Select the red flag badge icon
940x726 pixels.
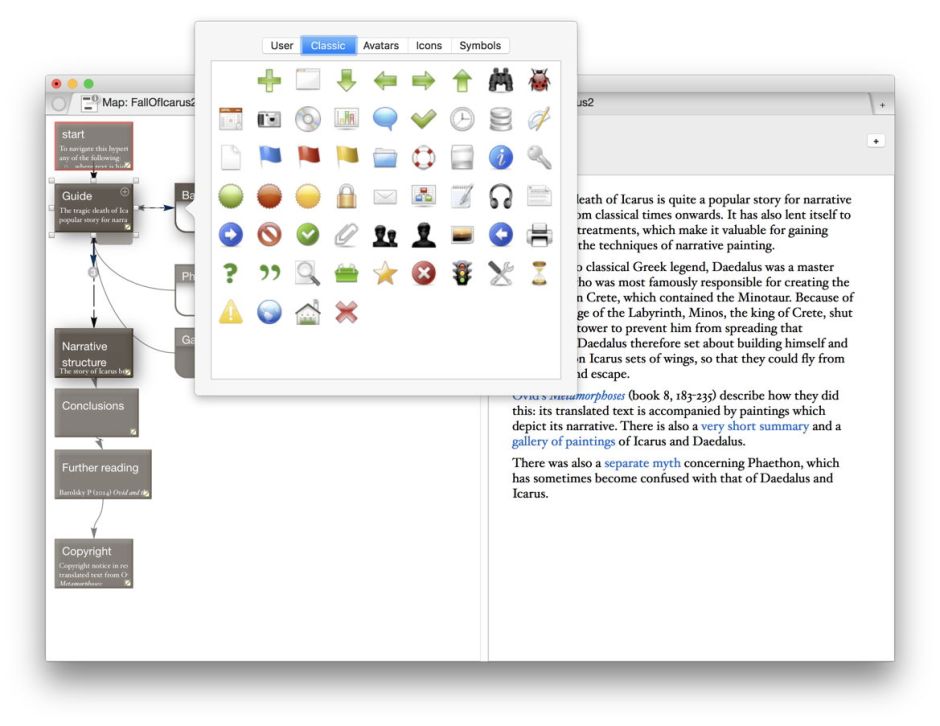click(308, 157)
